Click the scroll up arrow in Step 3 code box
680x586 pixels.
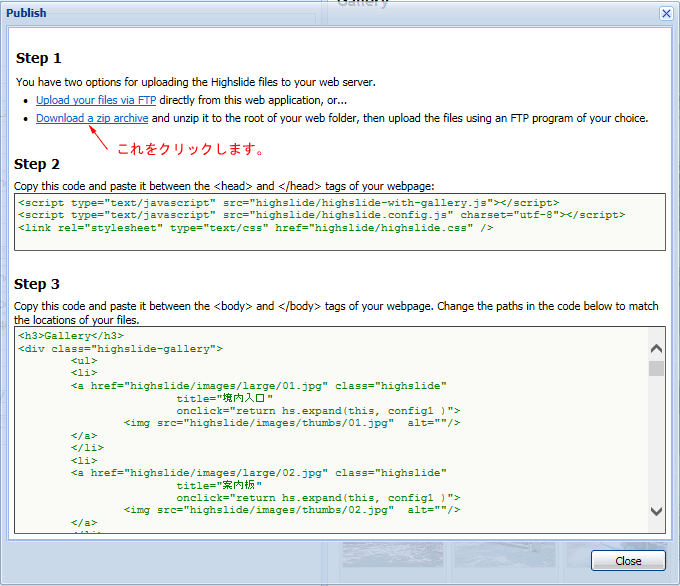click(x=657, y=348)
